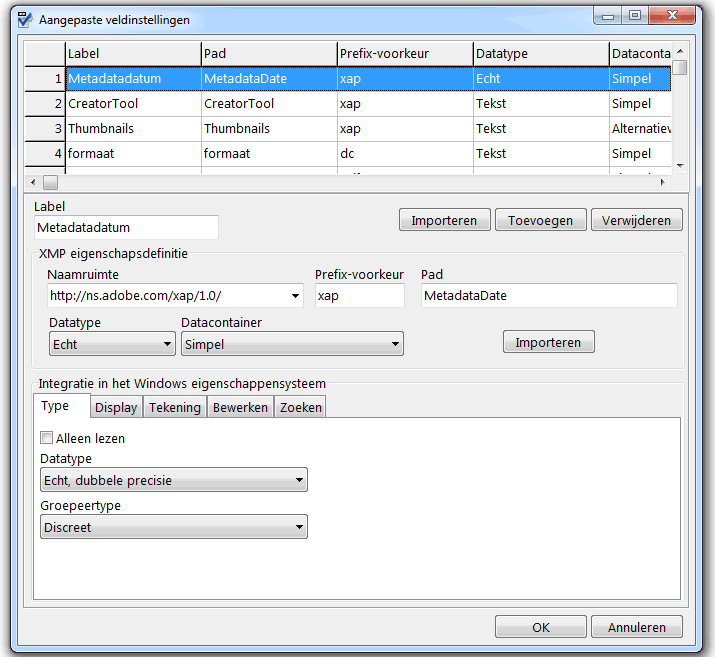Click the Pad column header
The image size is (715, 657).
(269, 54)
